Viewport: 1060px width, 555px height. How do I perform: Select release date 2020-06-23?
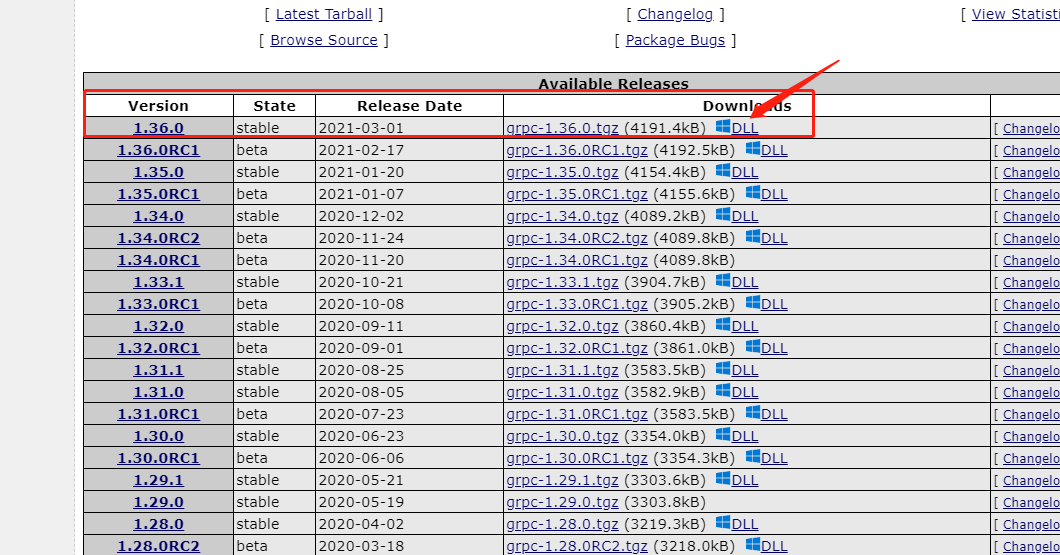coord(361,436)
